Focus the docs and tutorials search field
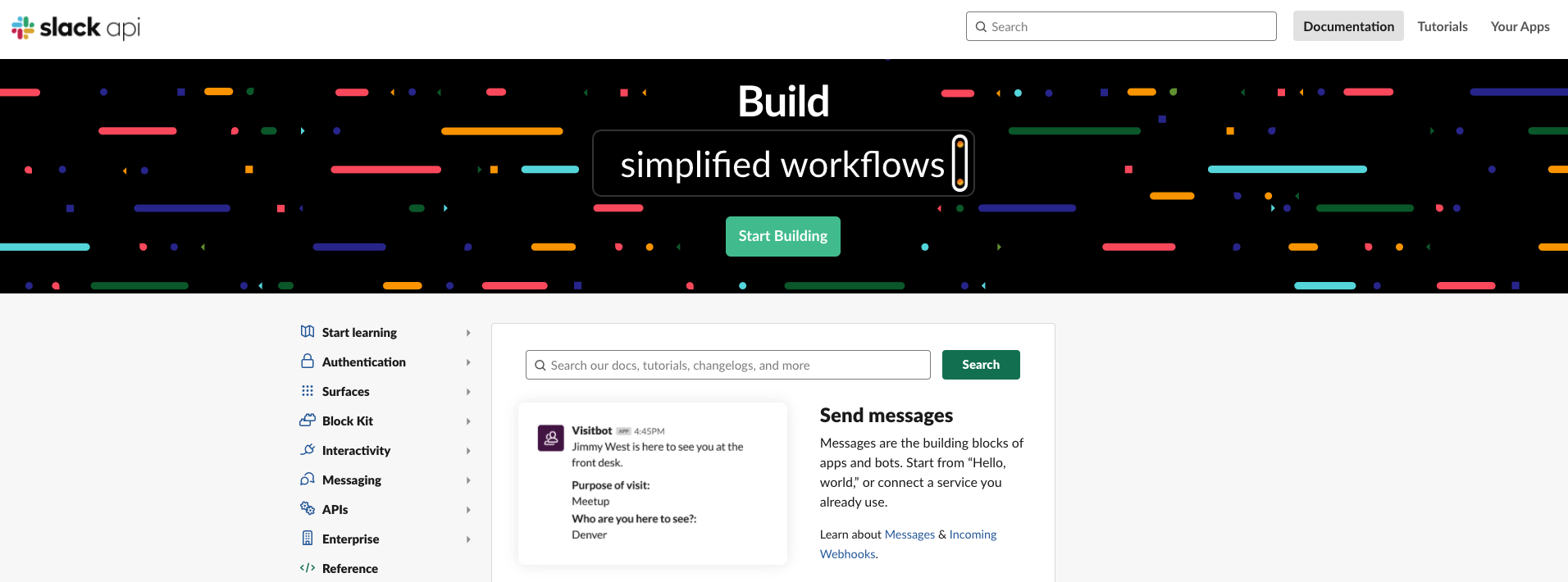 (728, 365)
